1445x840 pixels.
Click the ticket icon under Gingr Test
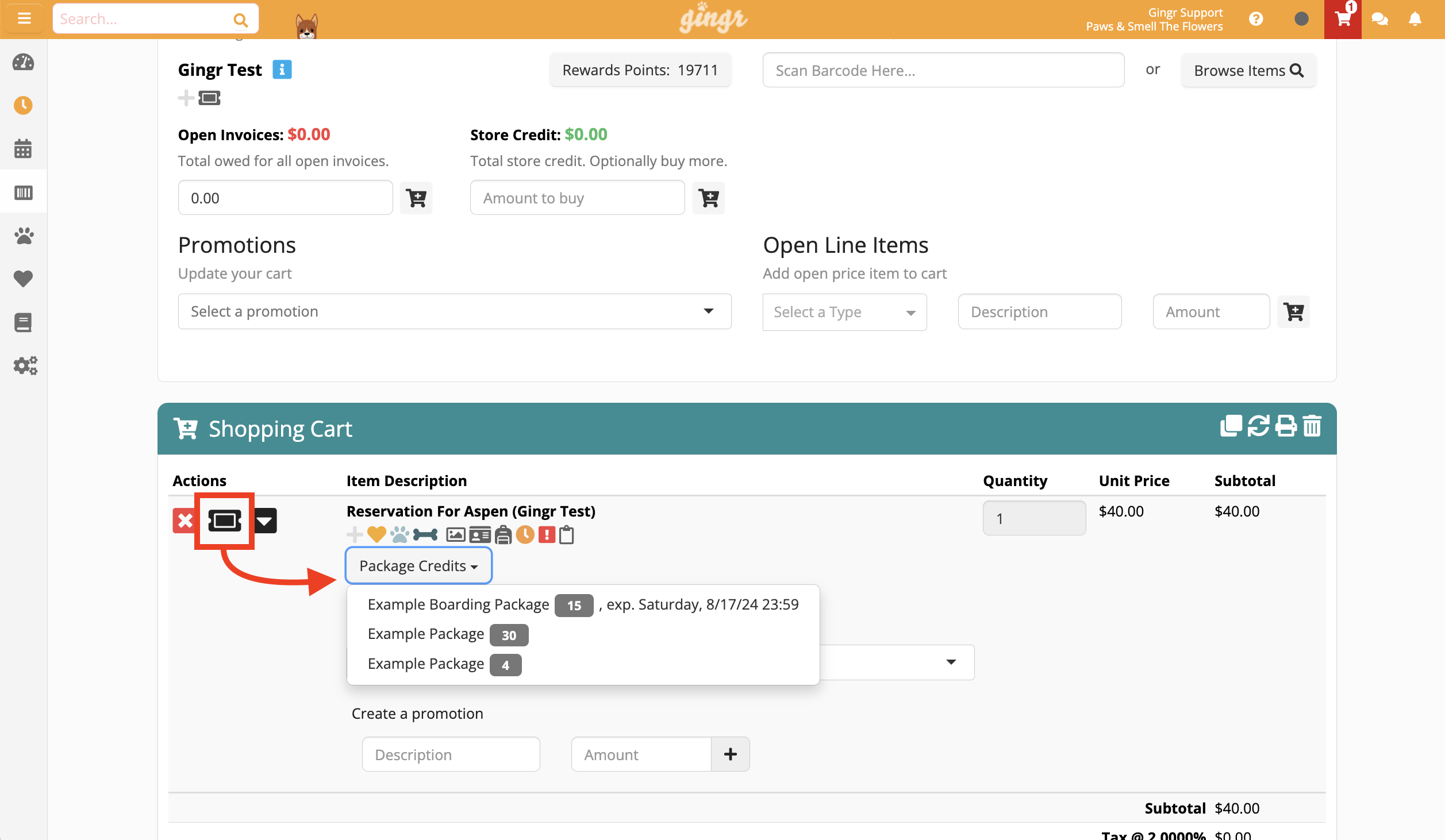click(210, 98)
